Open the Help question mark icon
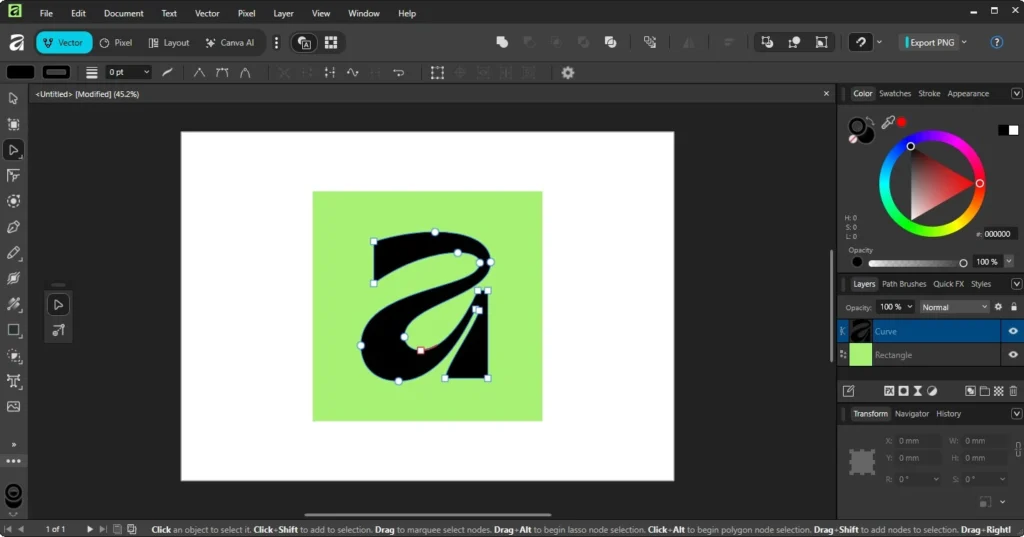1024x537 pixels. pos(996,42)
